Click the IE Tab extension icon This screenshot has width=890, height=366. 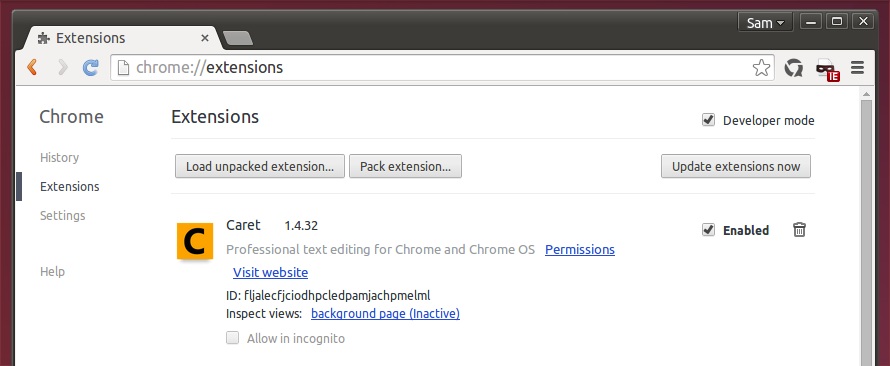(x=827, y=69)
